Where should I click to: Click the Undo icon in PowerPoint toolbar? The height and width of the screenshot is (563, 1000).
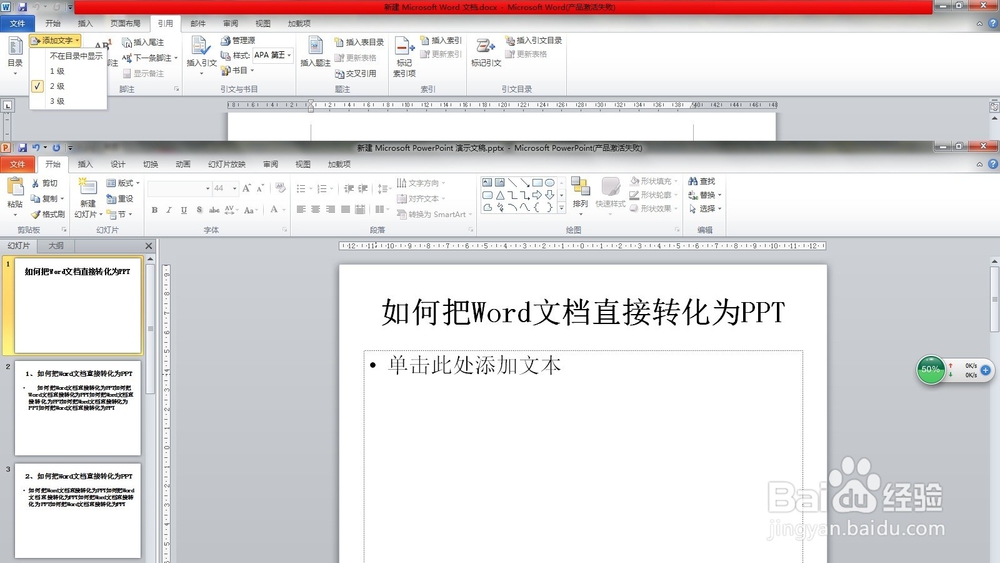[36, 148]
